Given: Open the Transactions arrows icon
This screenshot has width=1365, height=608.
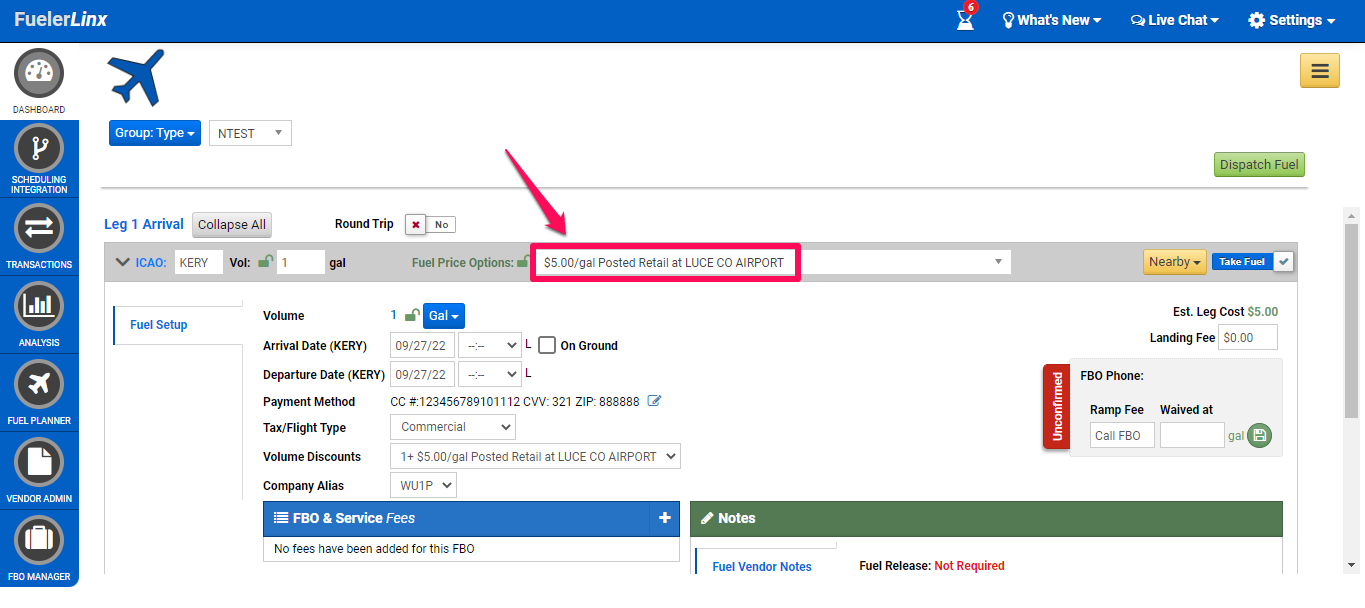Looking at the screenshot, I should 39,228.
